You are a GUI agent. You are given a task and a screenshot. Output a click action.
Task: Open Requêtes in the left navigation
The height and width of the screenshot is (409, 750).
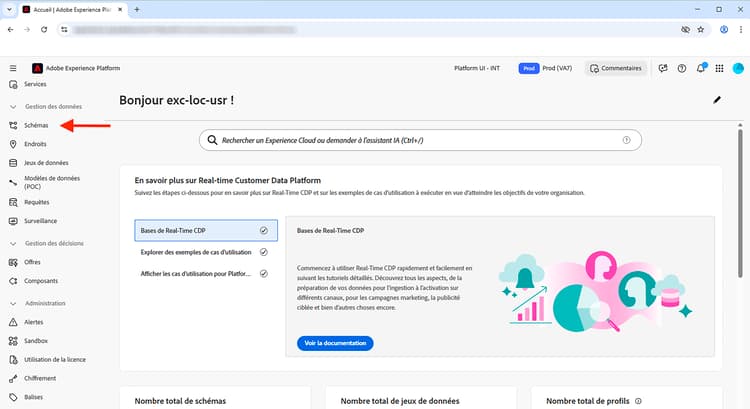(37, 202)
